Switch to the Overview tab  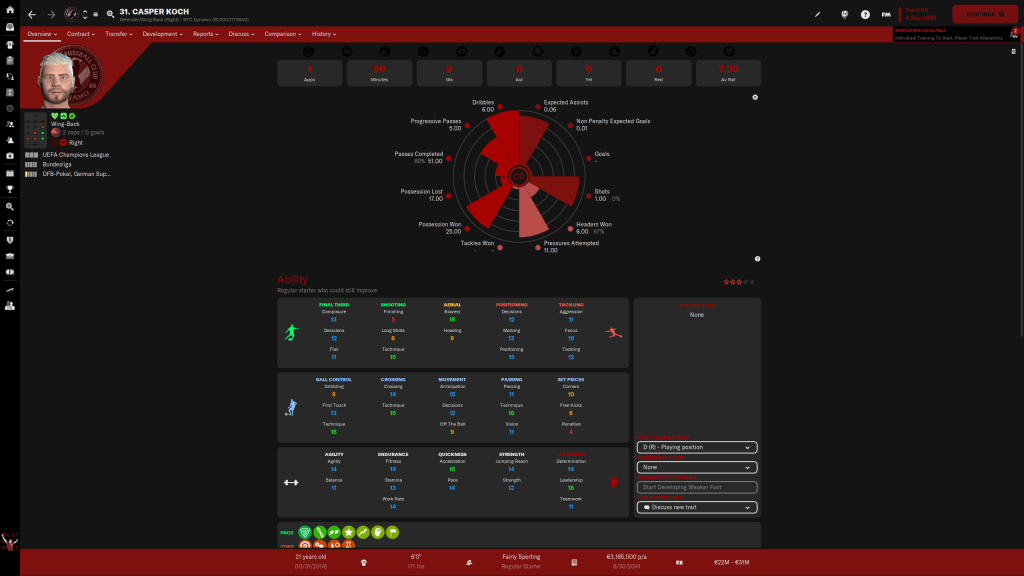[x=41, y=34]
